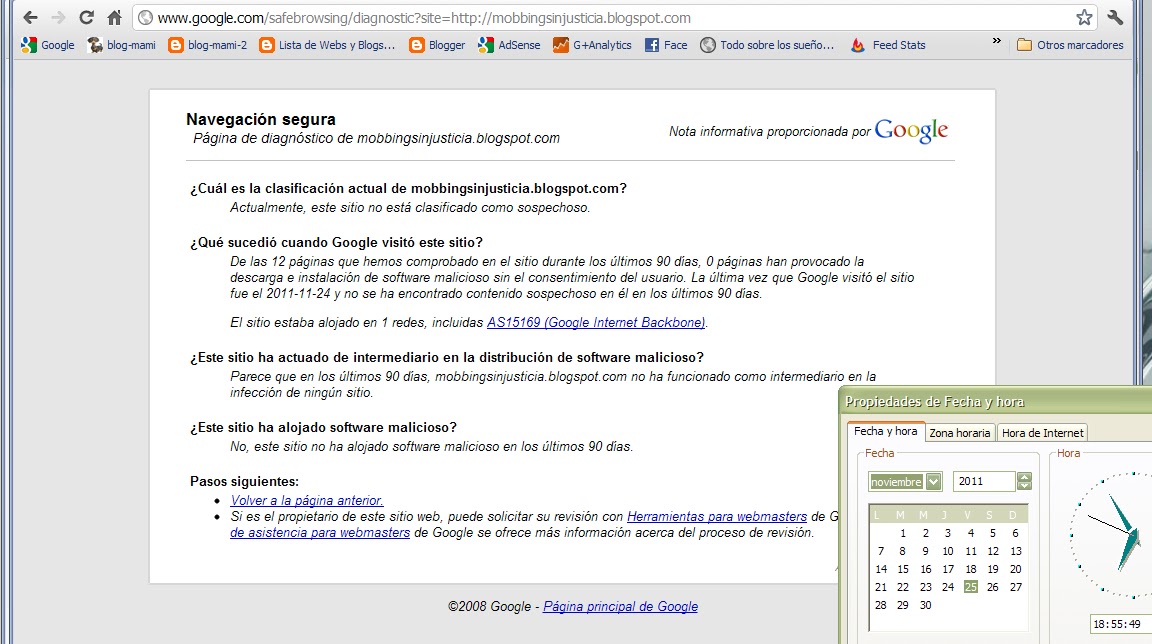Click the Google logo in the note
This screenshot has width=1152, height=644.
pos(911,131)
